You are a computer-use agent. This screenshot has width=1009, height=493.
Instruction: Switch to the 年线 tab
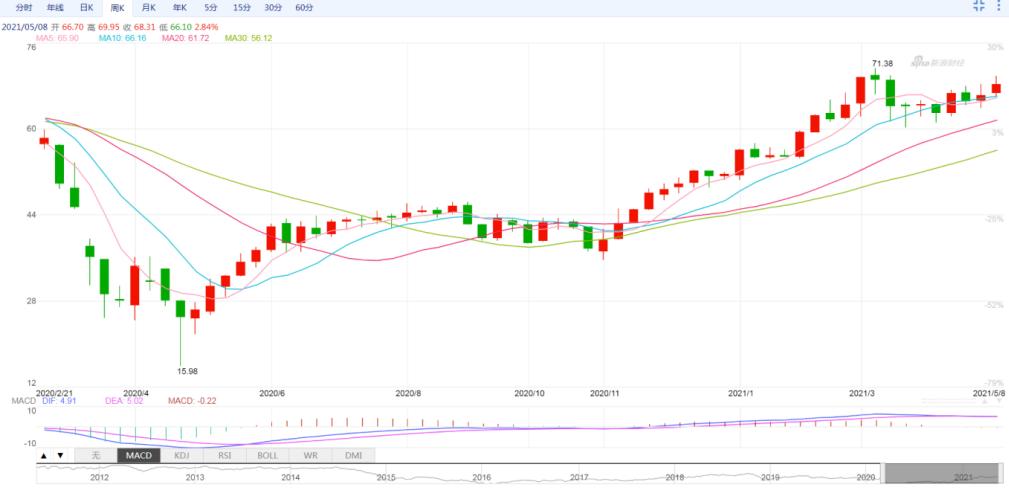(x=55, y=8)
